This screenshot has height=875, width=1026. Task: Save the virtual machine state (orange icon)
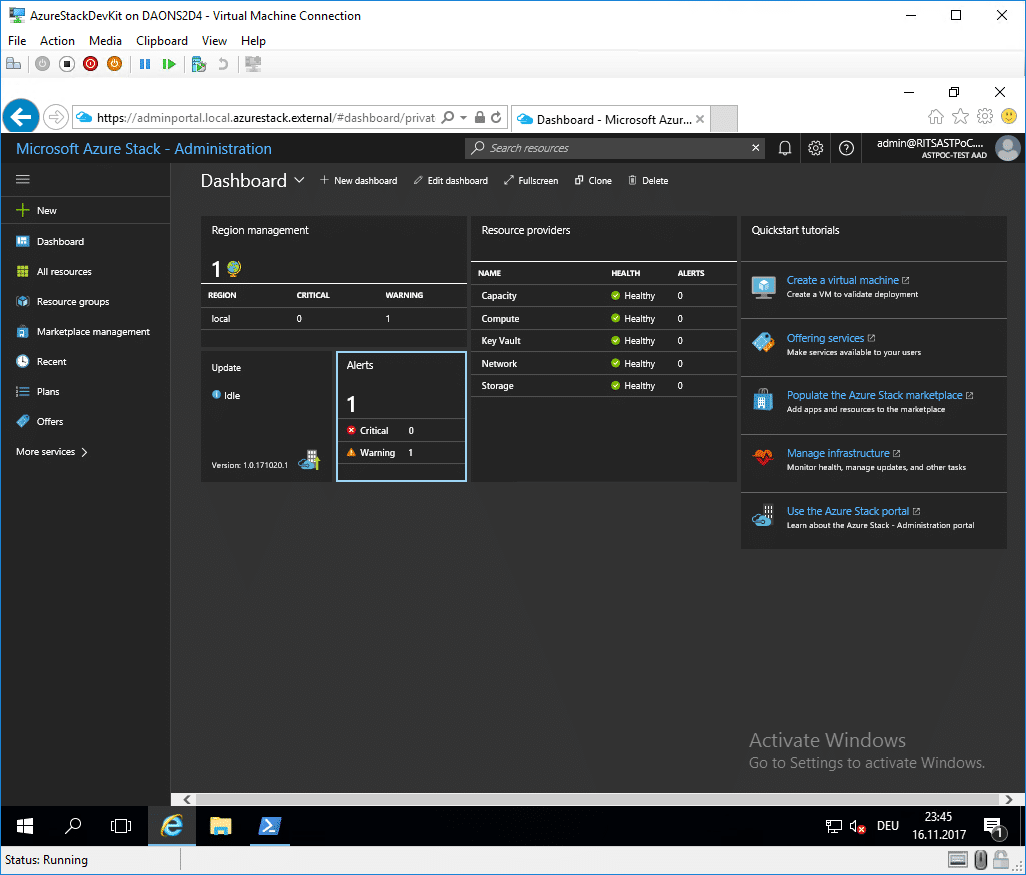(x=115, y=64)
